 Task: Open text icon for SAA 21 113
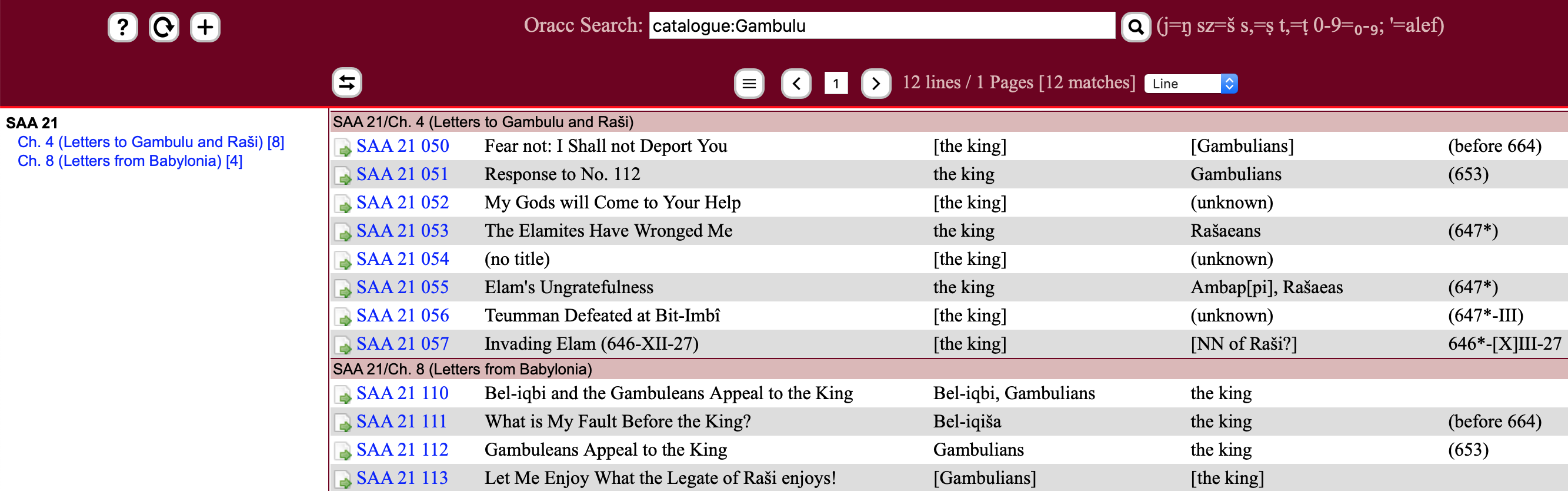tap(343, 479)
